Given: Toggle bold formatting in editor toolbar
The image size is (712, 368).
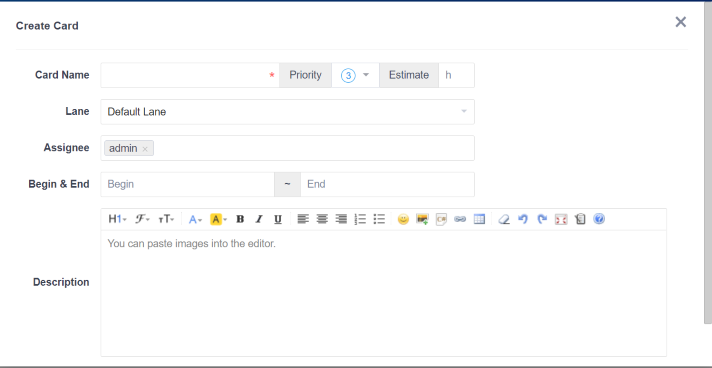Looking at the screenshot, I should (x=240, y=219).
